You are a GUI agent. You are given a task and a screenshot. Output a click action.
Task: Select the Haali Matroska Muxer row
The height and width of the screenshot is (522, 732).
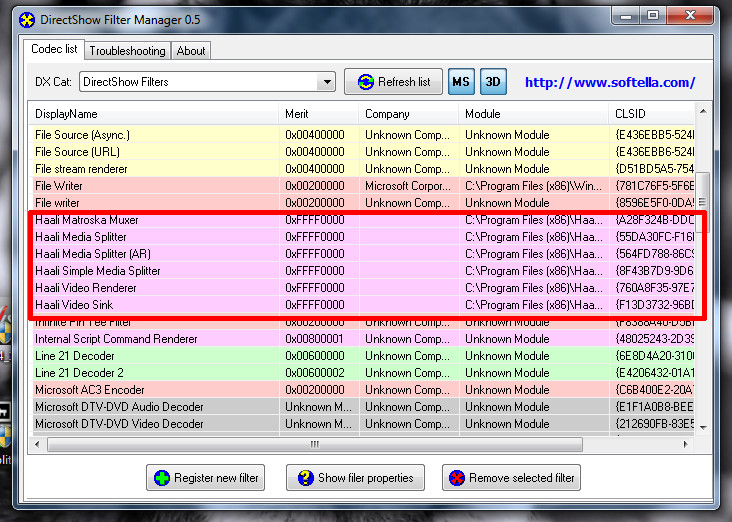click(363, 219)
